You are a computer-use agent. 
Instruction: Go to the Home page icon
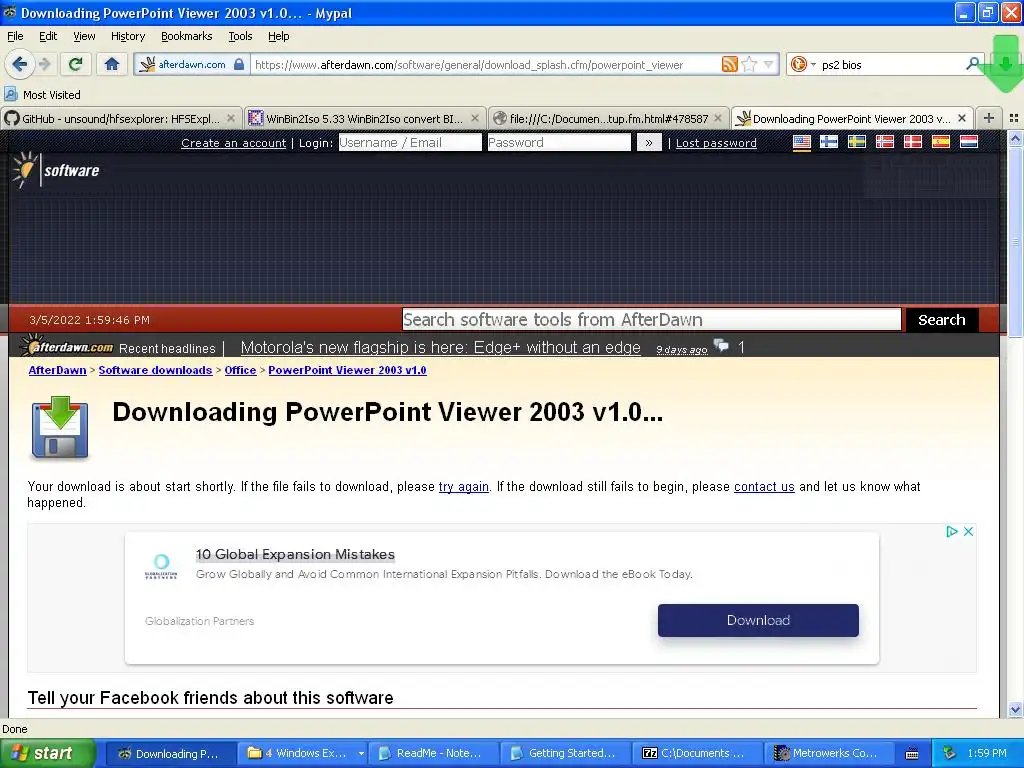point(112,64)
